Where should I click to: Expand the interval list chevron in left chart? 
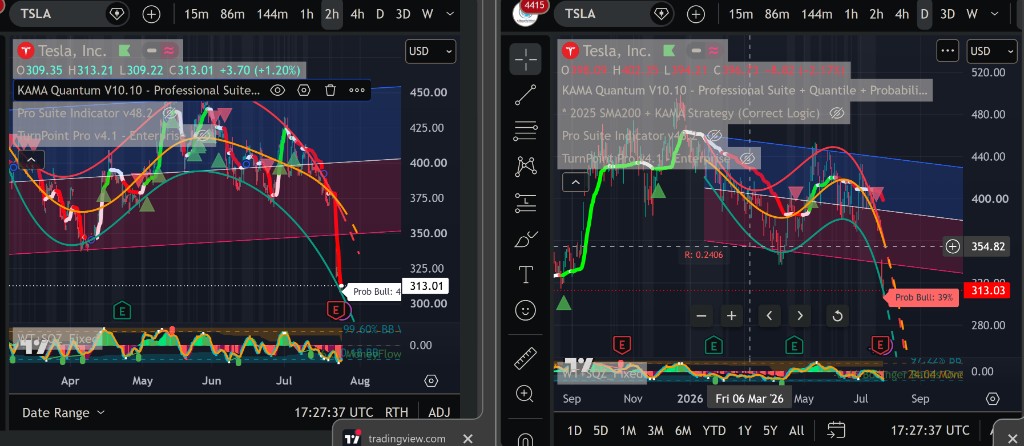451,14
